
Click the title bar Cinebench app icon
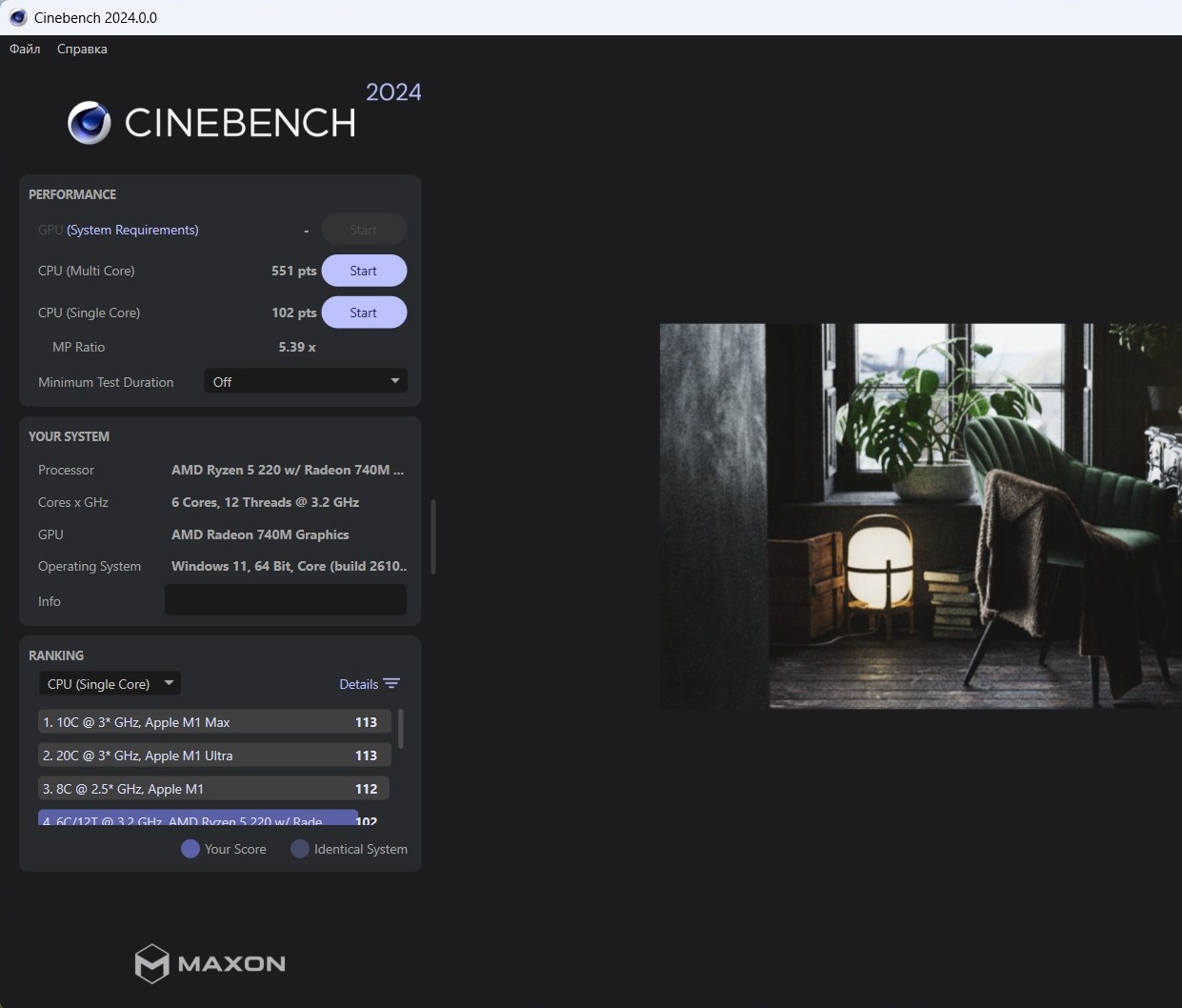pyautogui.click(x=17, y=17)
